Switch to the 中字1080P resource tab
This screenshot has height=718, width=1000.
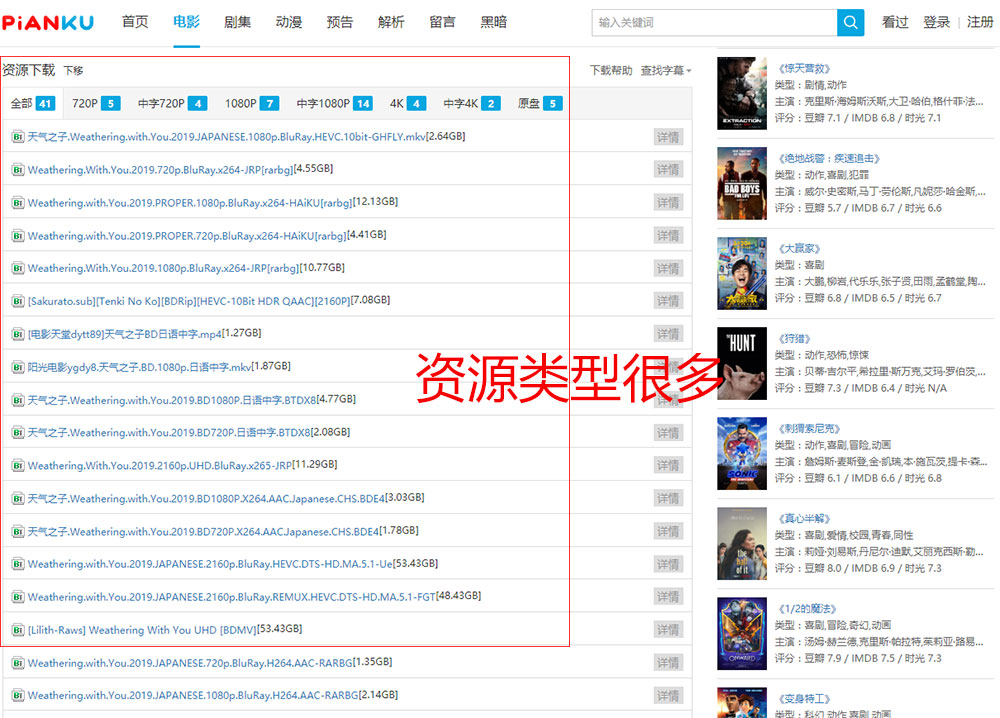pos(334,103)
